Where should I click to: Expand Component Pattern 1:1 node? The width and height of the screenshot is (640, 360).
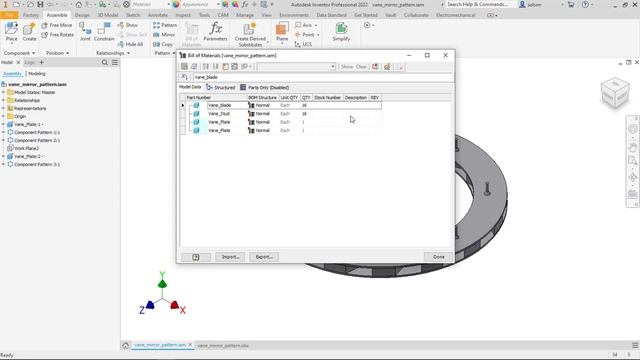4,132
